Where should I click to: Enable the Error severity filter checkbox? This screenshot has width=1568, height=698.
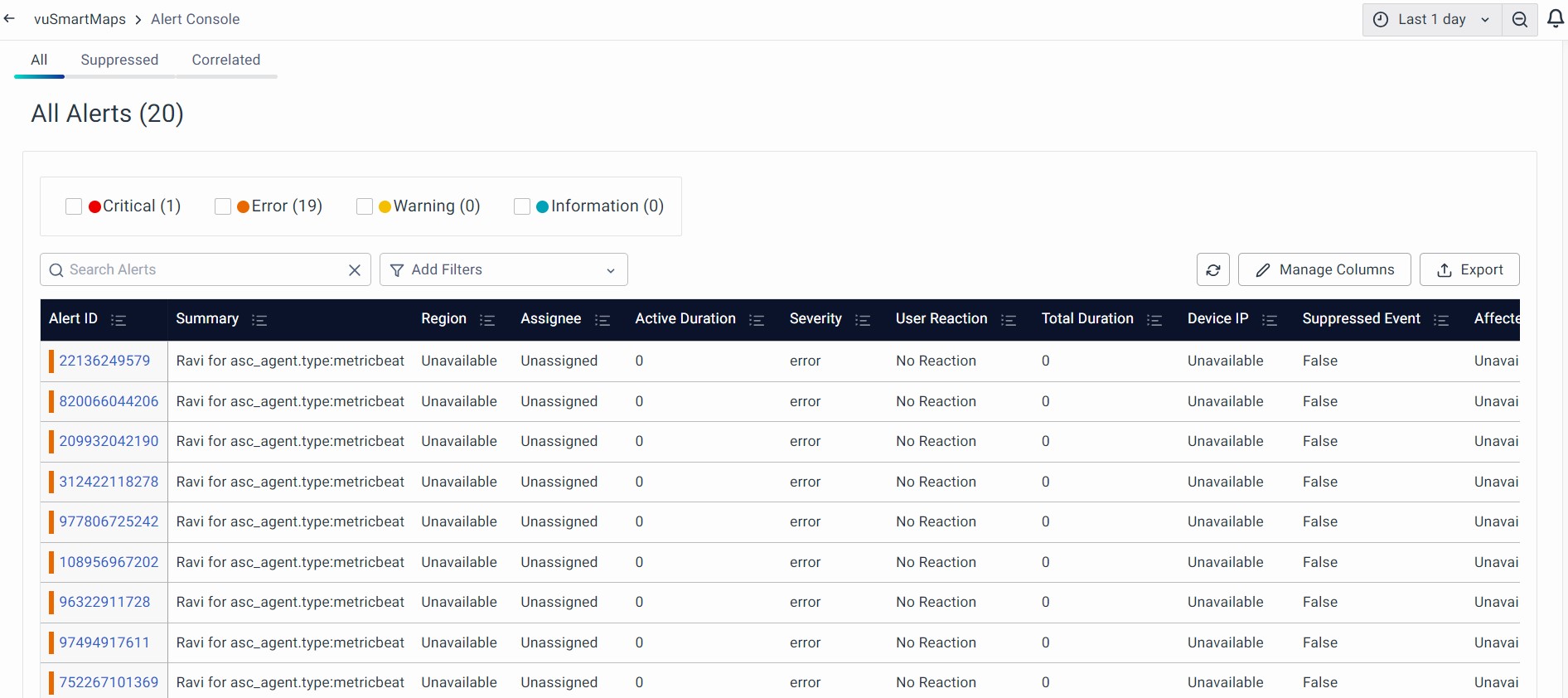[x=222, y=206]
